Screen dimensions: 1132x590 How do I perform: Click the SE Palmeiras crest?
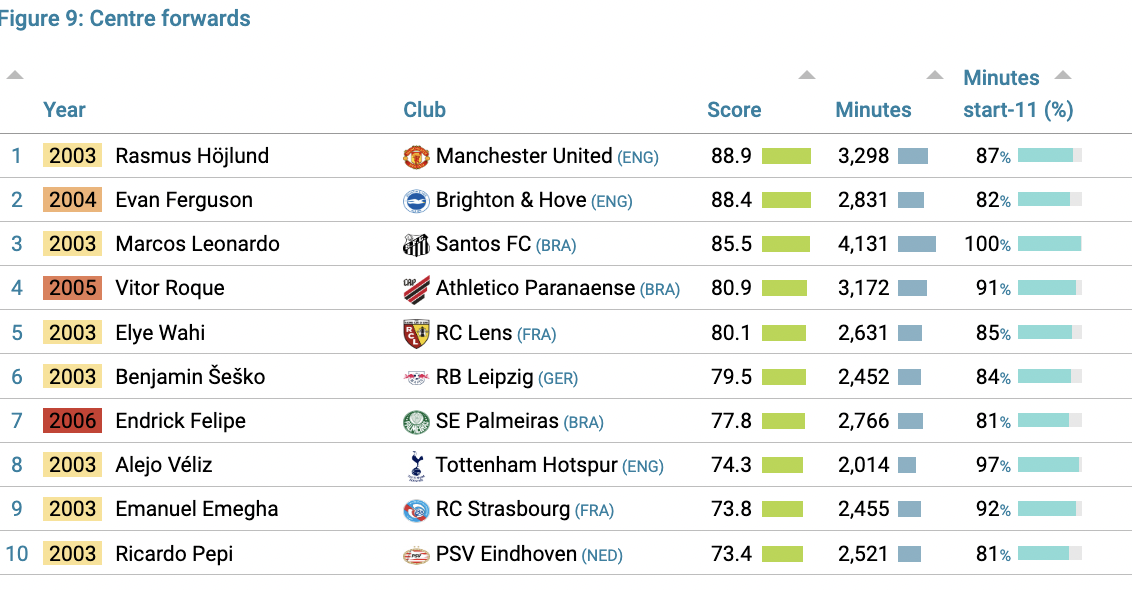416,422
